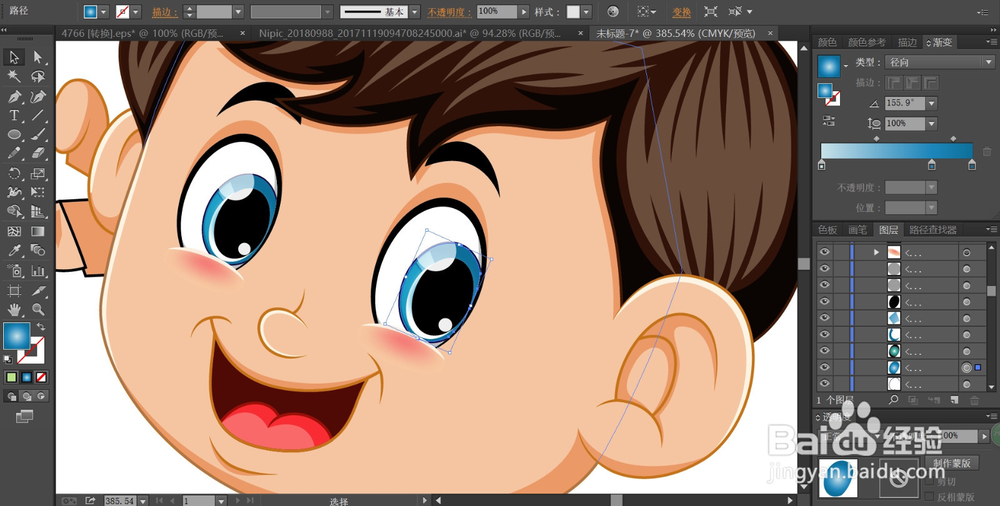
Task: Select the leftmost white gradient stop
Action: click(x=821, y=165)
